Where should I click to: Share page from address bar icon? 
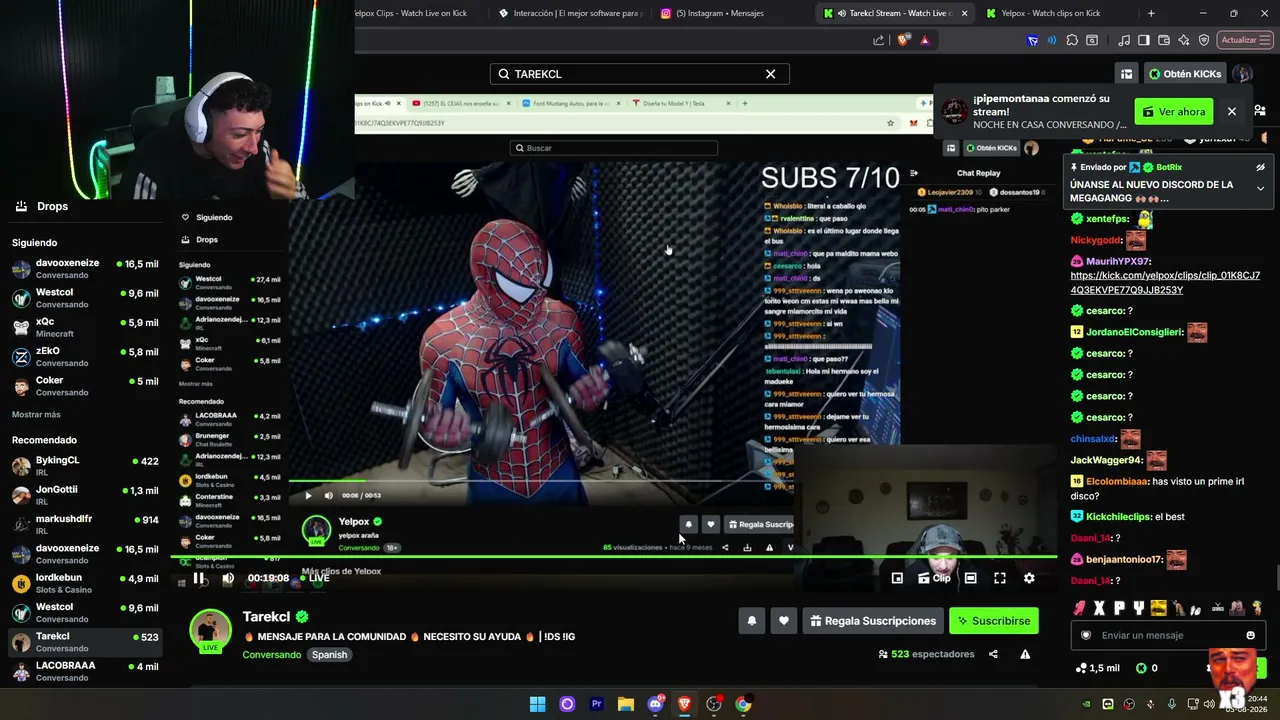point(878,40)
